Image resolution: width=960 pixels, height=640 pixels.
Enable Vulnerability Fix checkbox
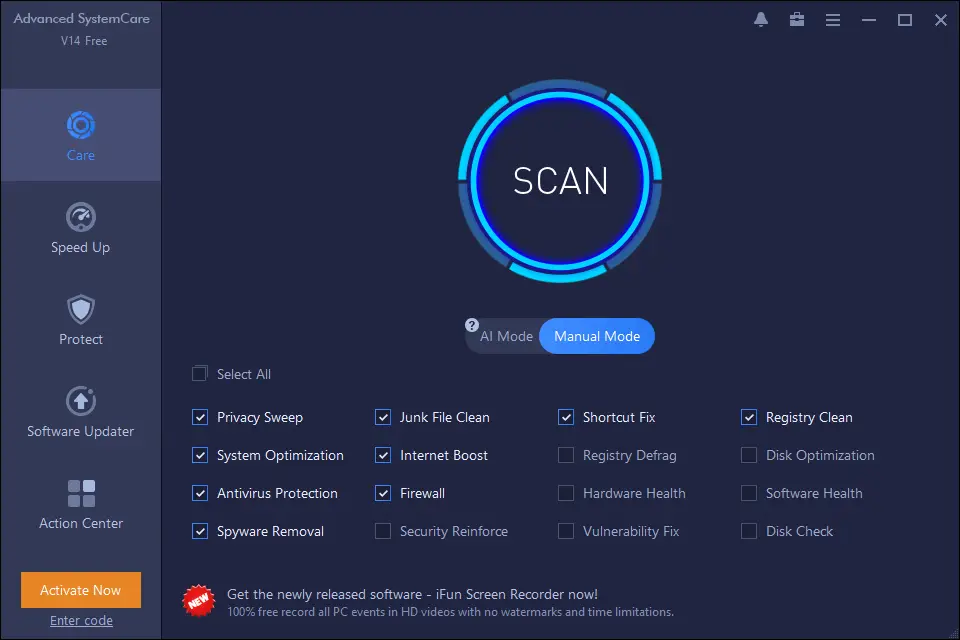[566, 531]
